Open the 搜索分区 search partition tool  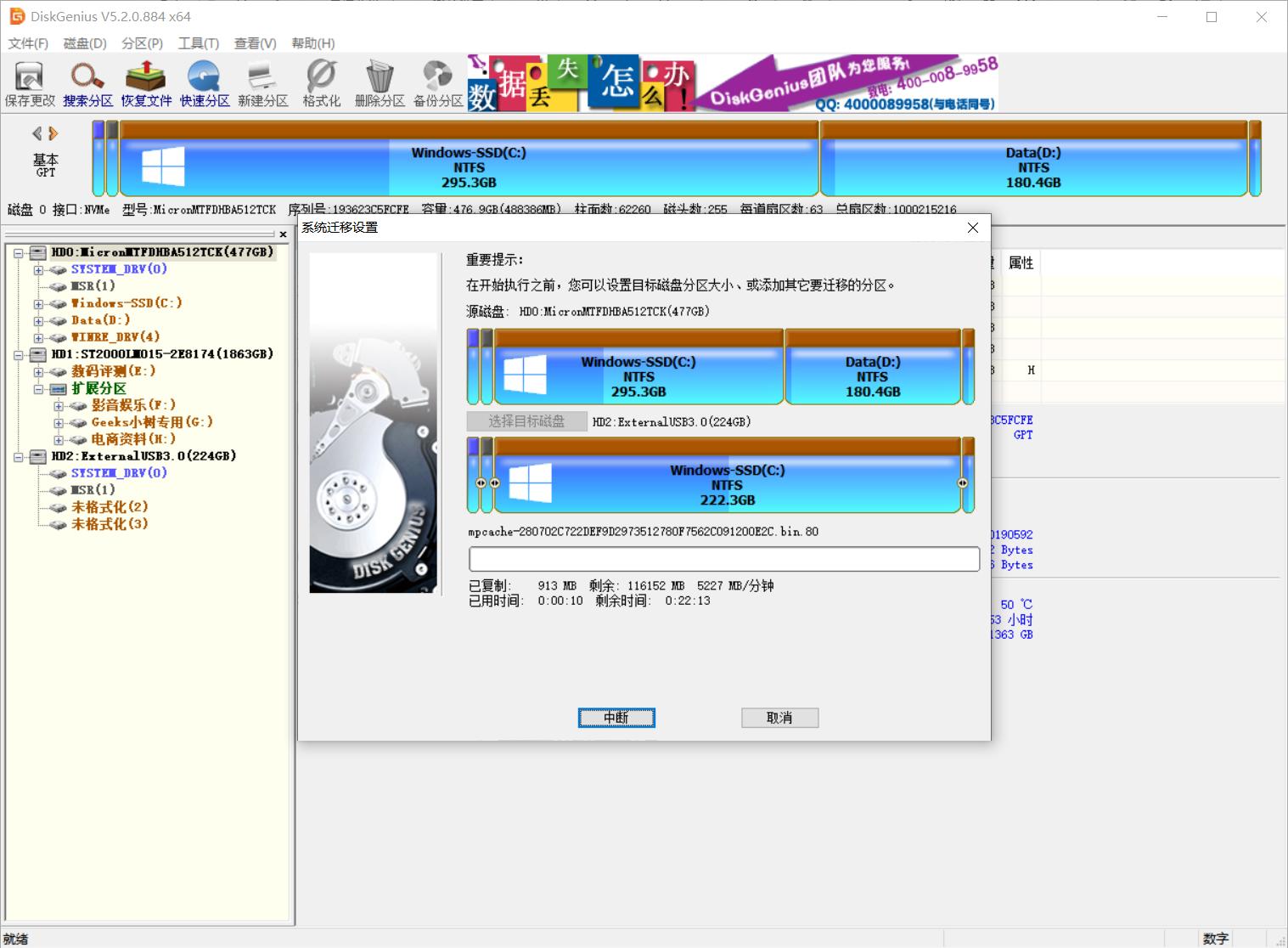[87, 84]
